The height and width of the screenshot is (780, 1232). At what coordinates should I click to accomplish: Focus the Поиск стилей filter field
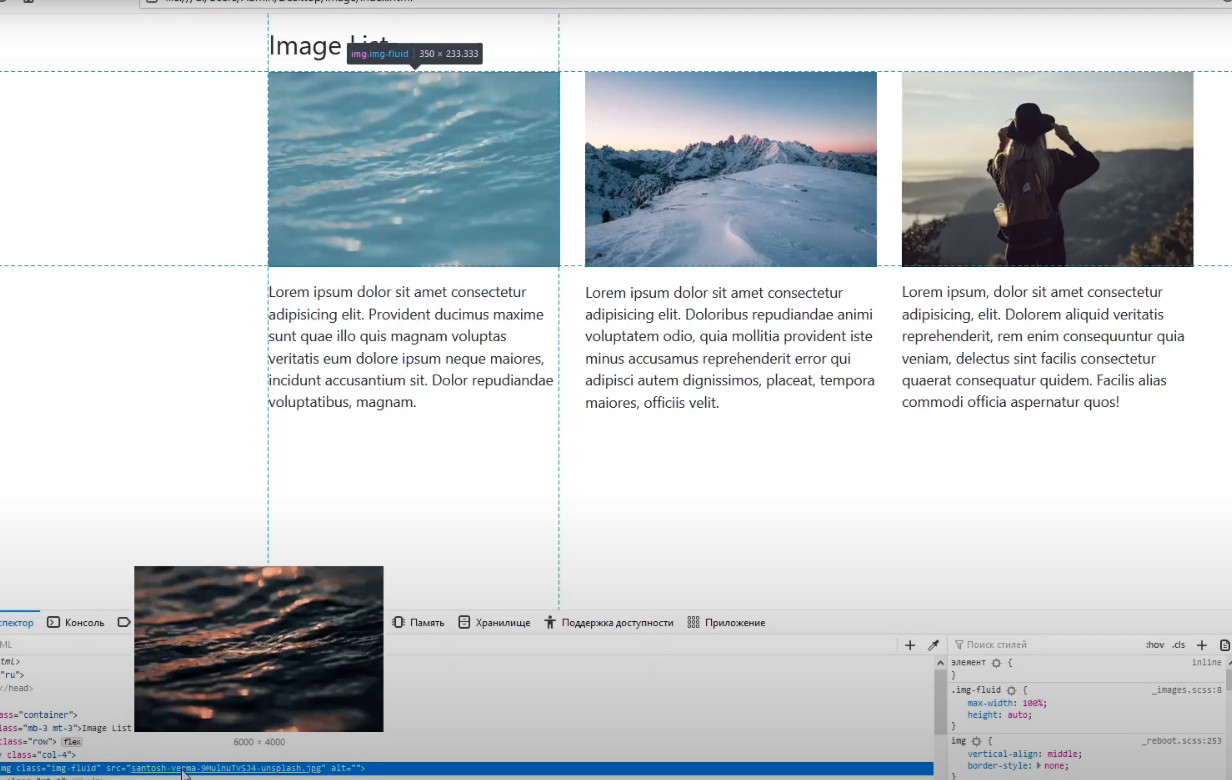coord(1040,645)
